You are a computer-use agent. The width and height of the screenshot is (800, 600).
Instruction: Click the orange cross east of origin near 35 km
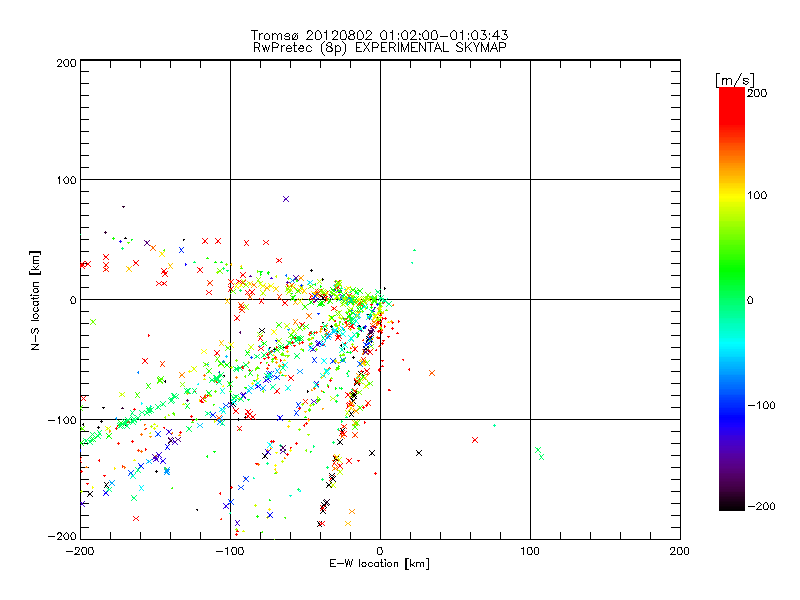(x=432, y=373)
